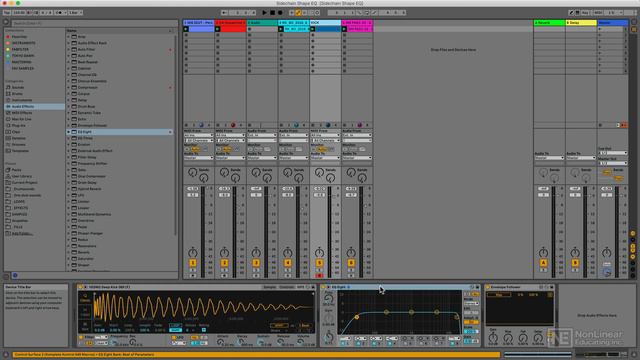640x360 pixels.
Task: Expand the Amp folder in browser
Action: (x=69, y=37)
